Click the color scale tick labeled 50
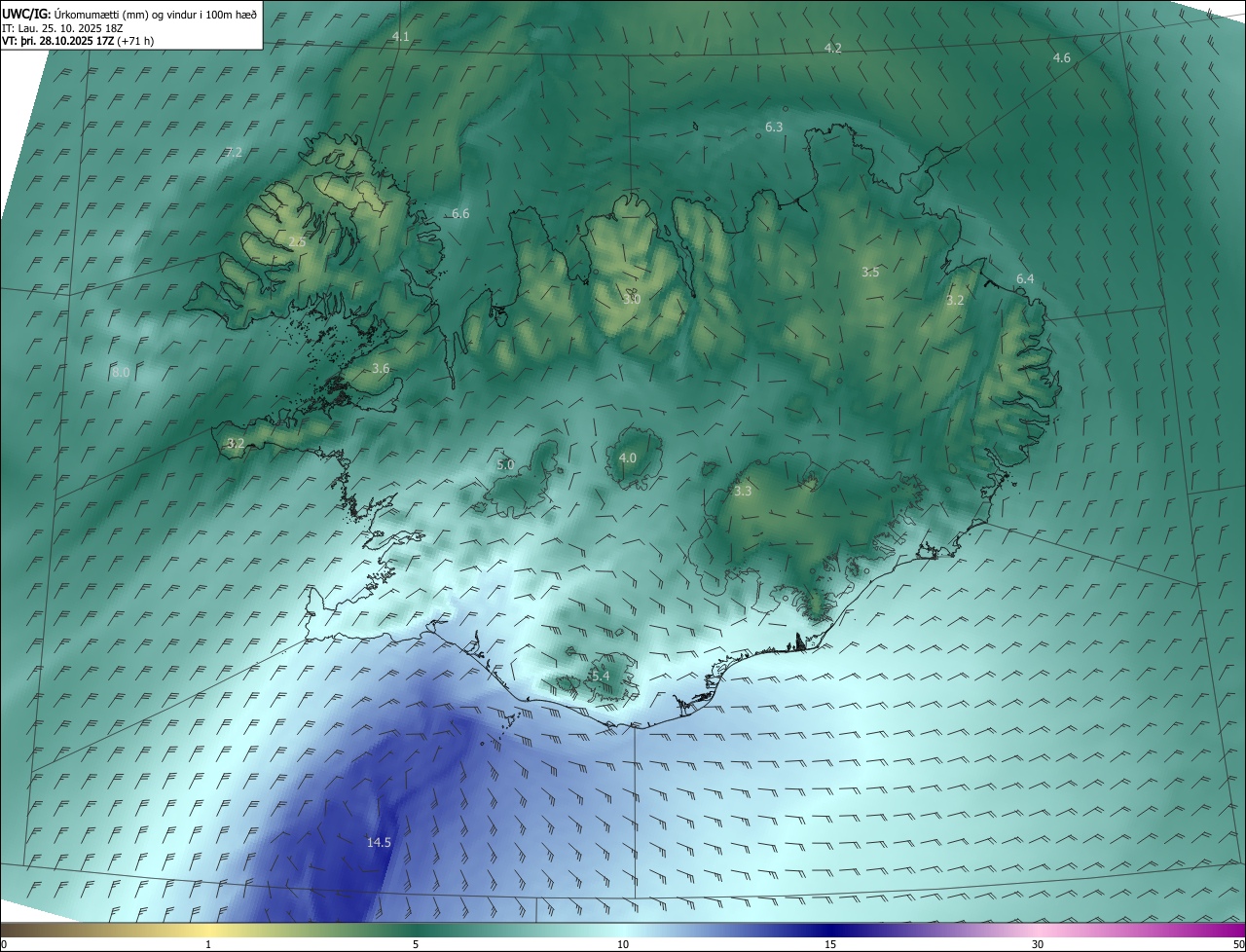Screen dimensions: 1246x952 [x=1238, y=944]
